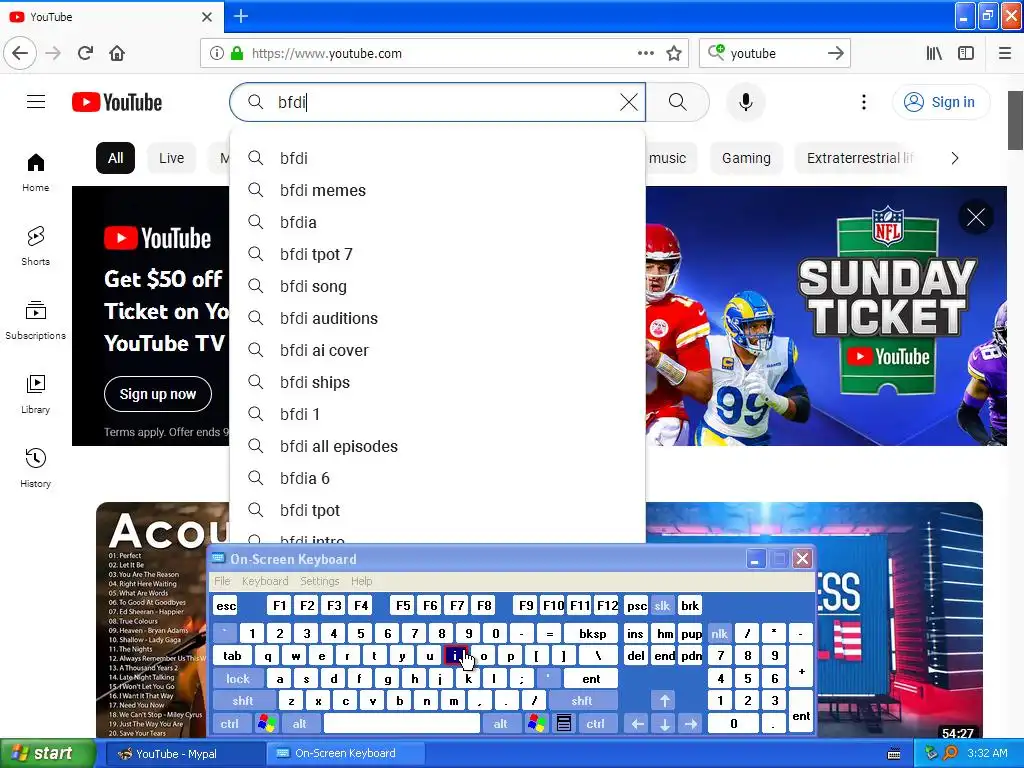Open Subscriptions in the sidebar

point(35,320)
